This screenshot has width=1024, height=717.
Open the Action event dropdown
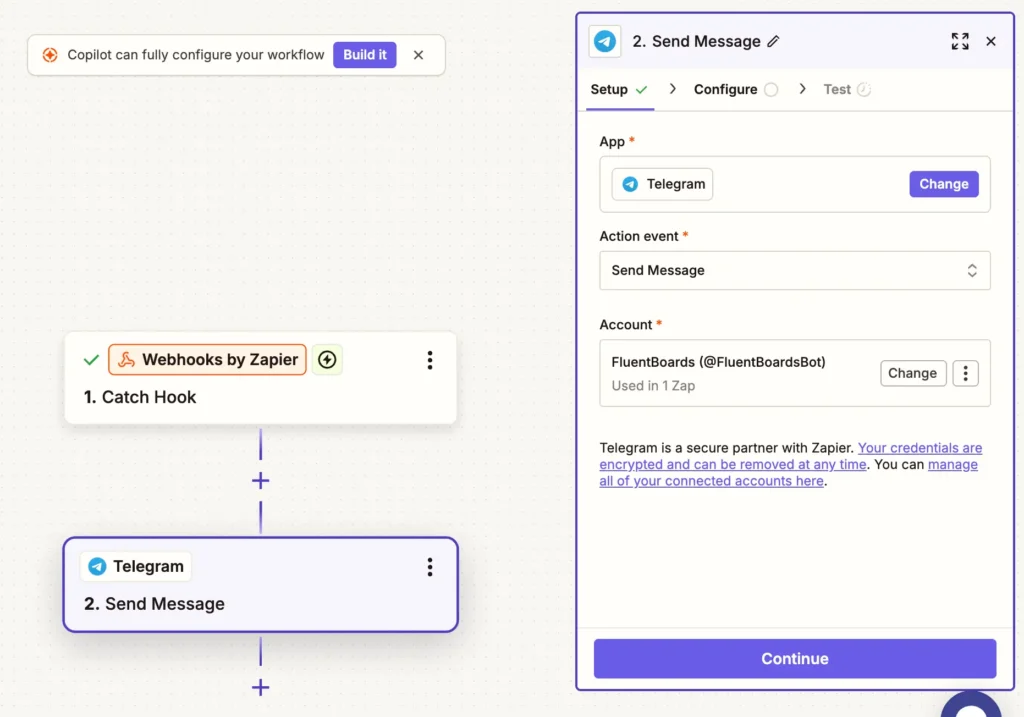pos(794,270)
